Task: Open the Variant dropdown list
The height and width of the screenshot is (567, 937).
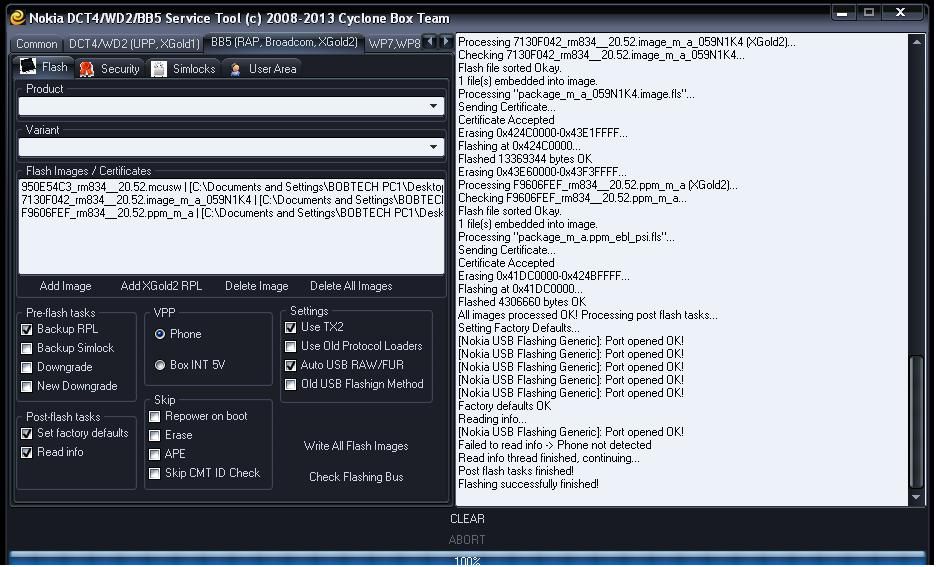Action: click(433, 147)
